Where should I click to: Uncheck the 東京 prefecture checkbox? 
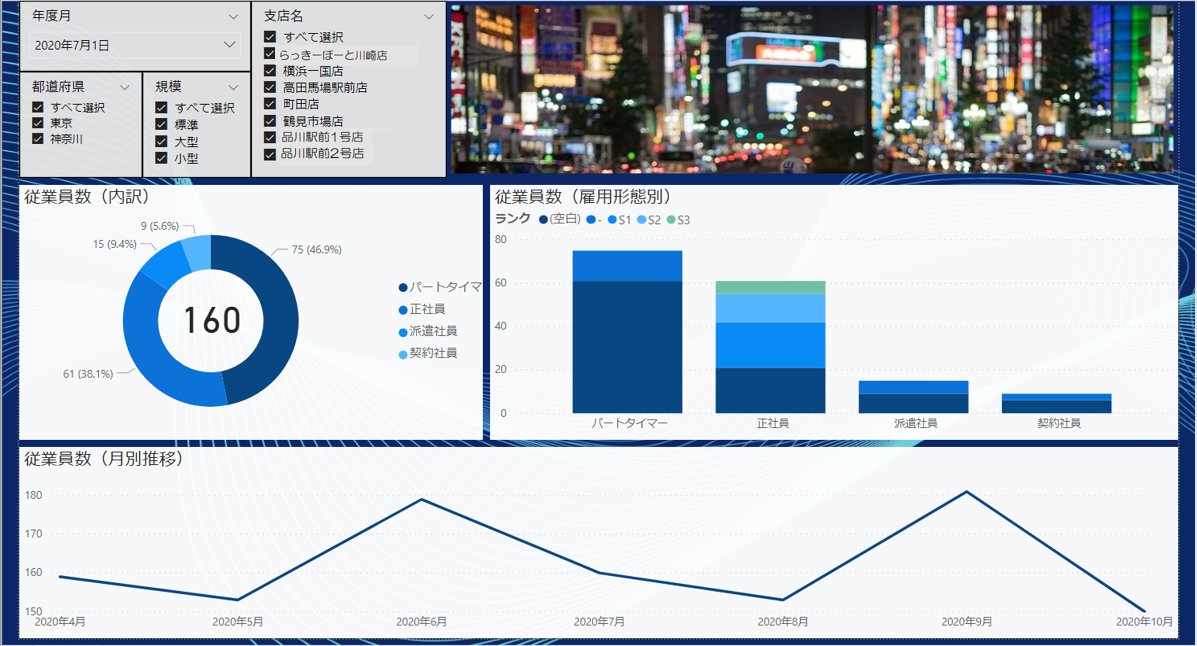coord(38,123)
